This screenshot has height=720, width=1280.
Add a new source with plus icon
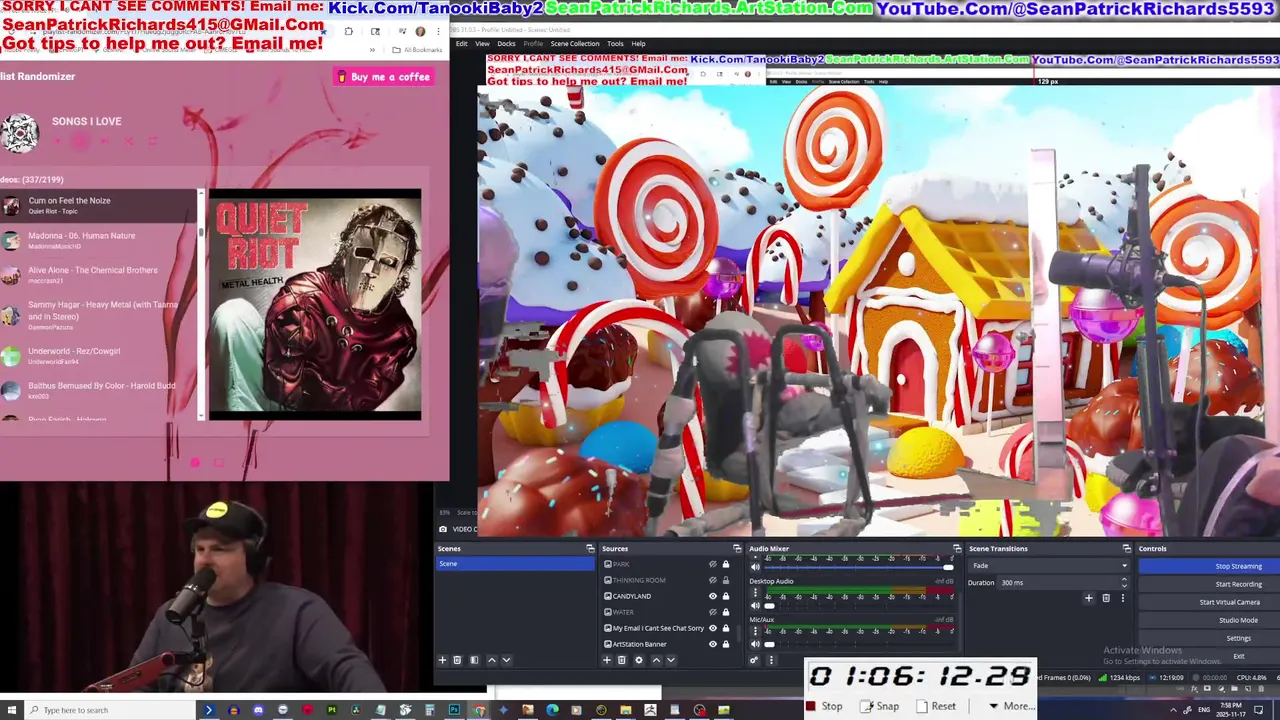606,660
